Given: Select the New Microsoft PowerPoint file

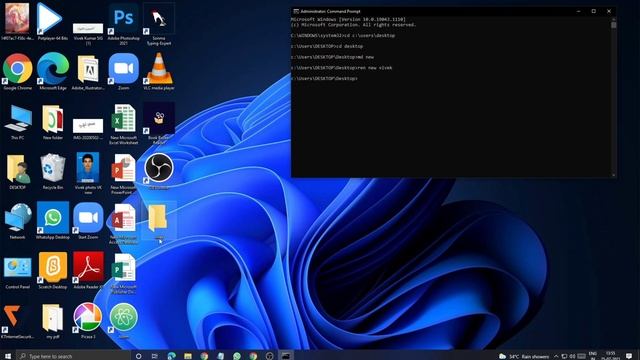Looking at the screenshot, I should click(x=123, y=173).
